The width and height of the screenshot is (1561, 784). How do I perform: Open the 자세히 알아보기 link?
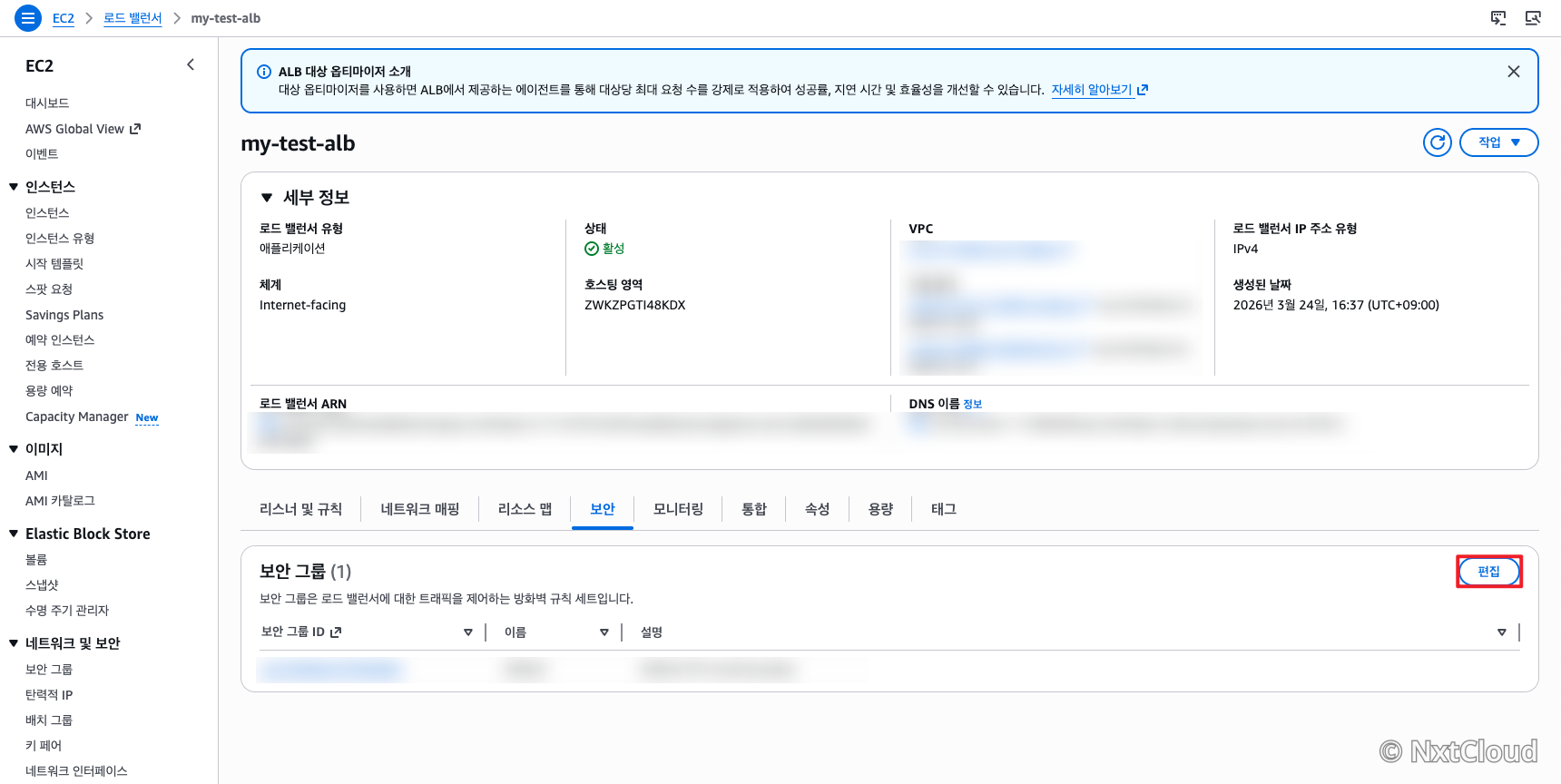1099,90
